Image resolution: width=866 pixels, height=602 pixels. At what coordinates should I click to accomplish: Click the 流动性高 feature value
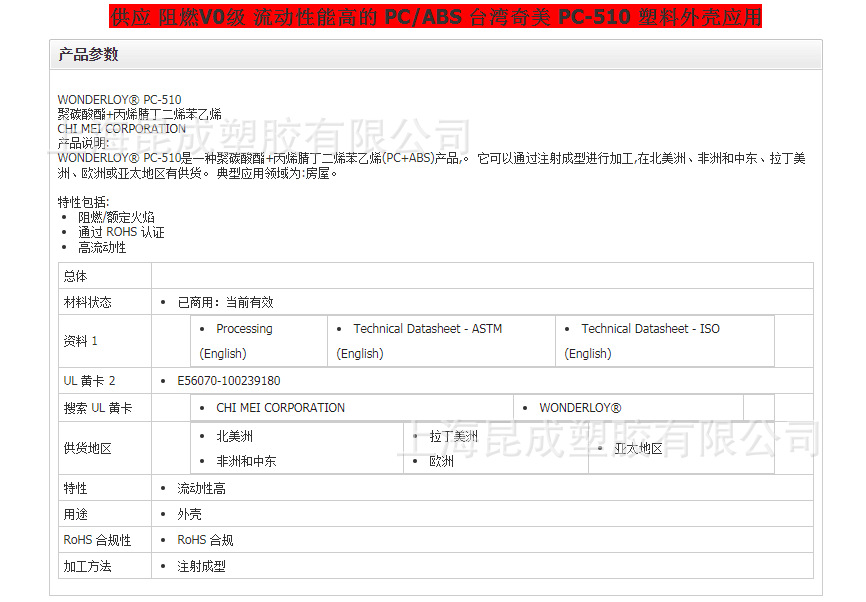(201, 489)
